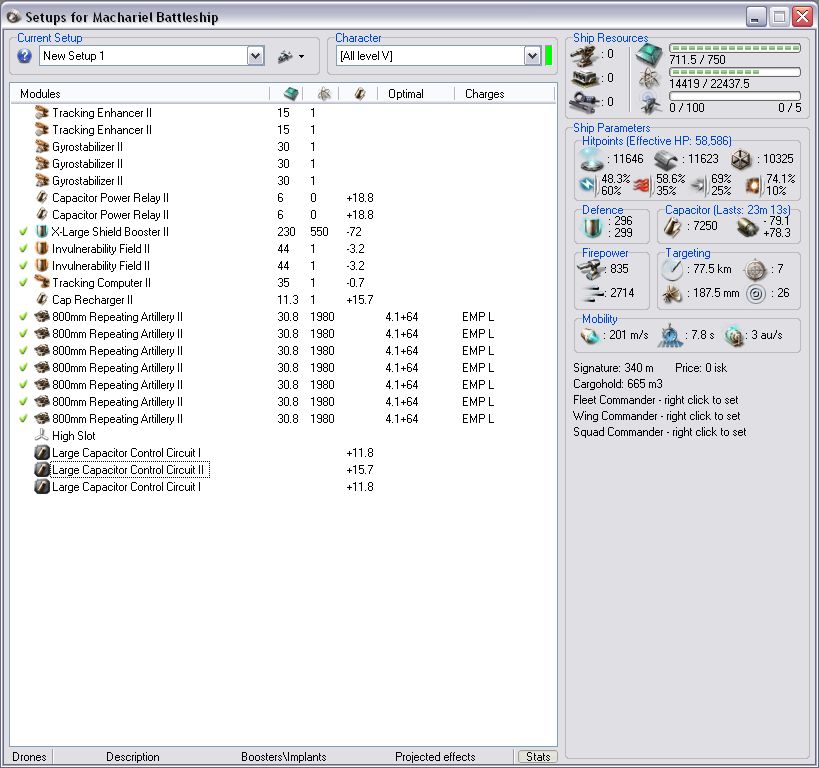Screen dimensions: 819x768
Task: Select the Tracking Computer II row
Action: [282, 283]
